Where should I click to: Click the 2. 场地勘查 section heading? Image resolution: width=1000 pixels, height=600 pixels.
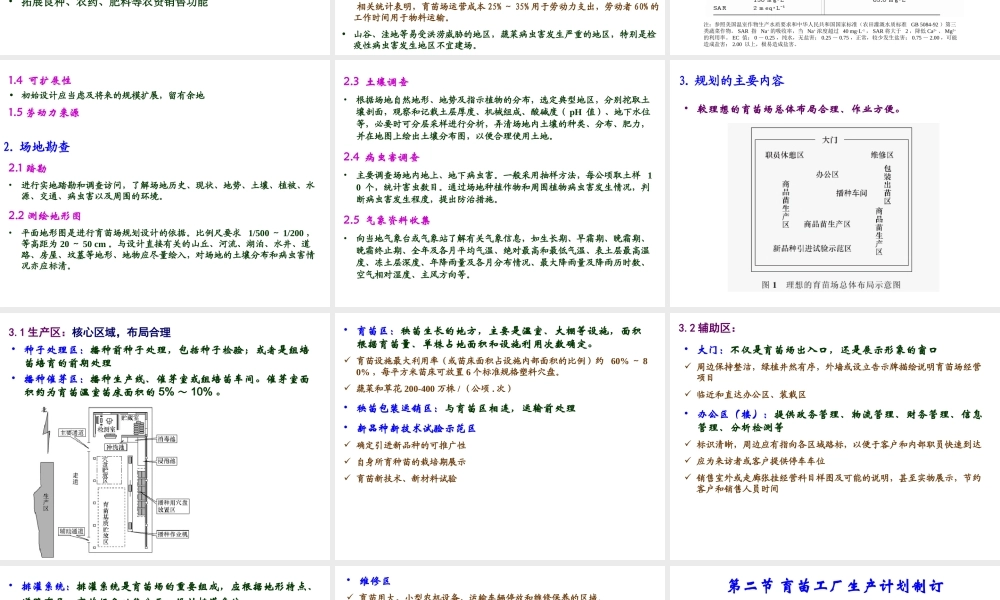[x=37, y=146]
